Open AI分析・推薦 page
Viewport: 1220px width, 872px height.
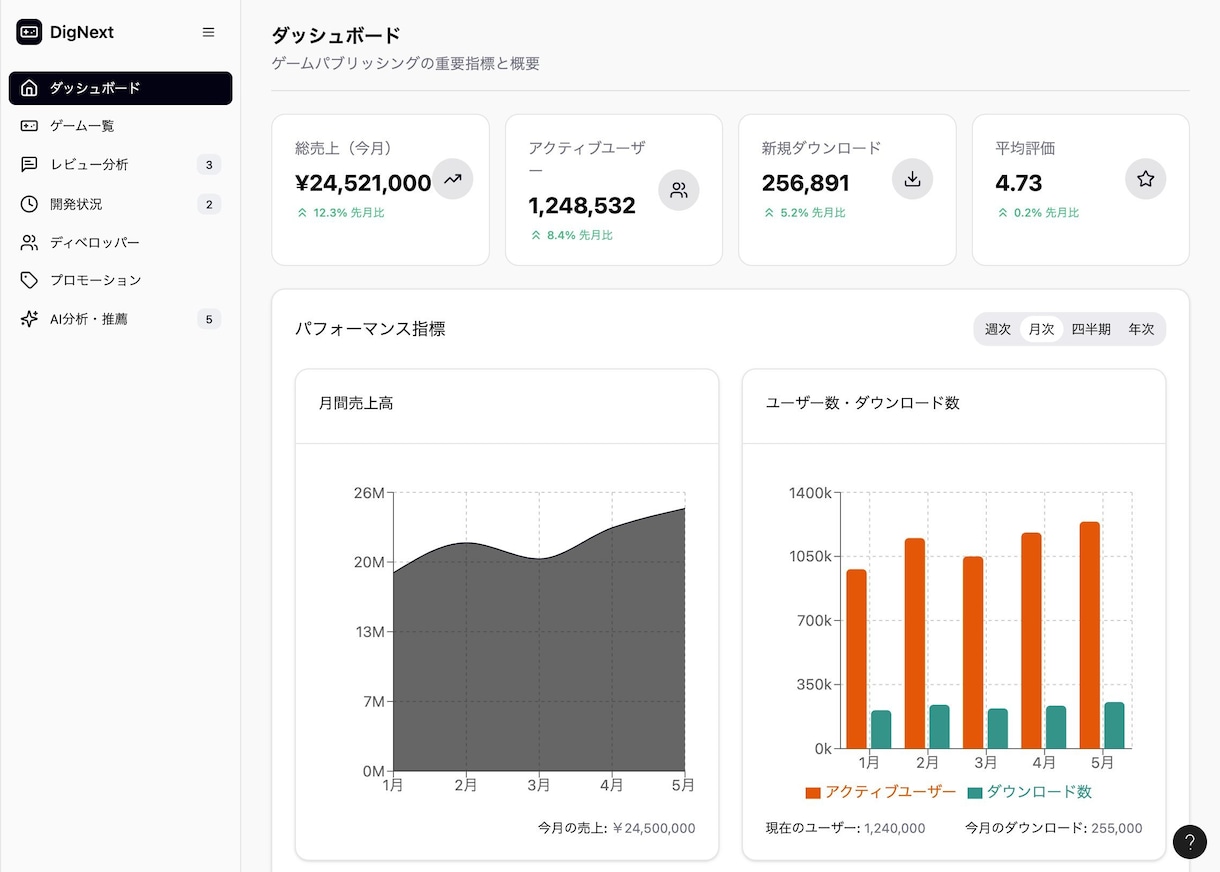point(120,319)
